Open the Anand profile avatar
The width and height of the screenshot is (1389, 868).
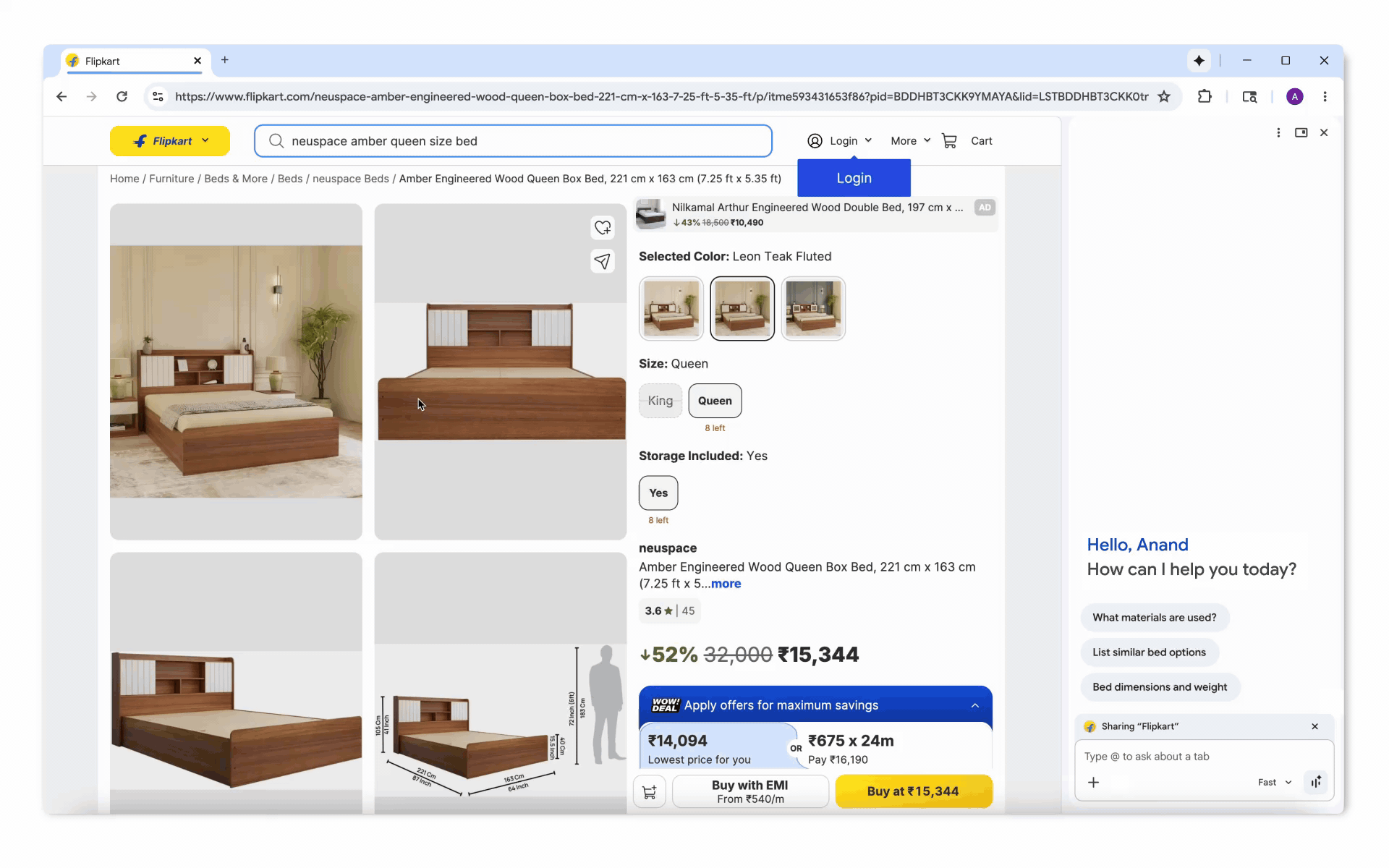tap(1294, 96)
